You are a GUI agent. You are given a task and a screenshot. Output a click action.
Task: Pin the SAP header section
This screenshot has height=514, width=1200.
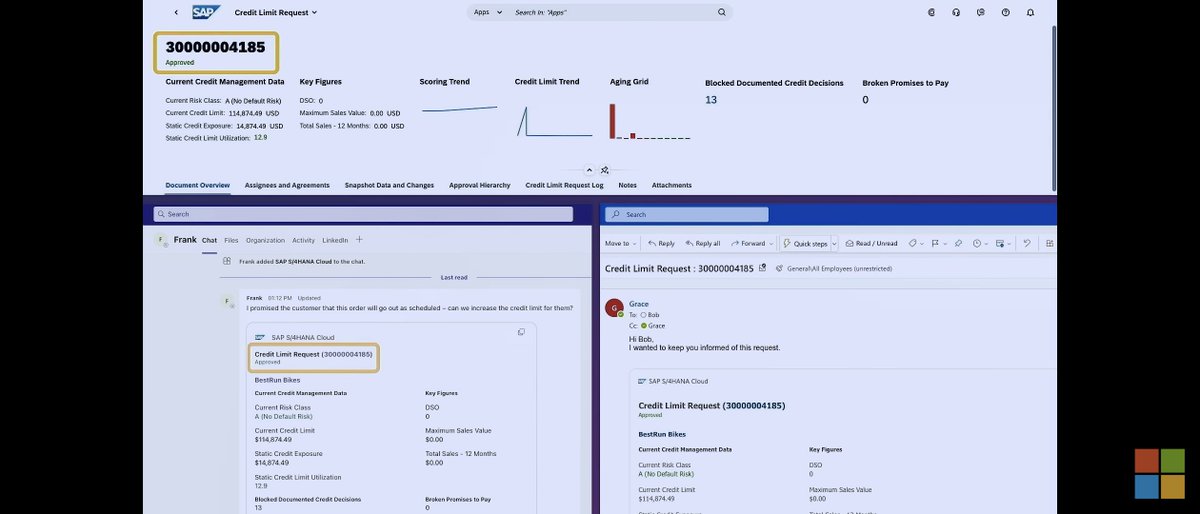click(605, 170)
